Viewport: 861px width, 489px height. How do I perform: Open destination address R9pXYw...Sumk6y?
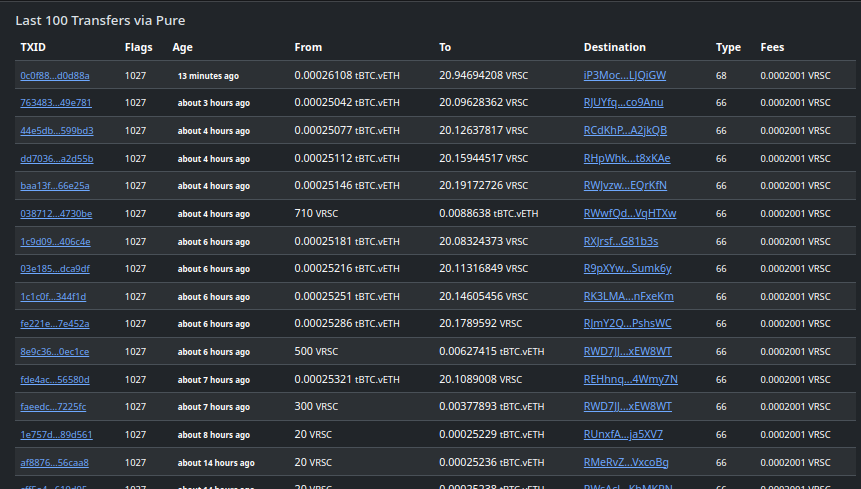coord(628,268)
